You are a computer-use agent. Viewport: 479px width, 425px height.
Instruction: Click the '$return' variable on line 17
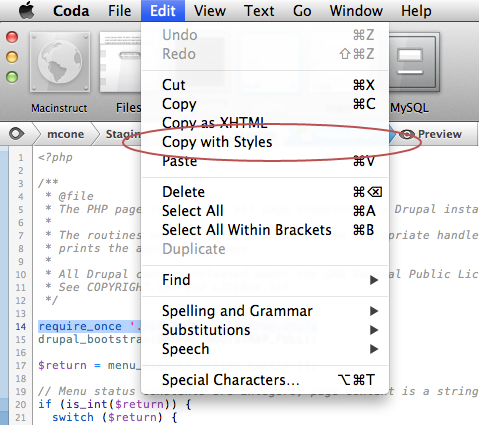[62, 365]
